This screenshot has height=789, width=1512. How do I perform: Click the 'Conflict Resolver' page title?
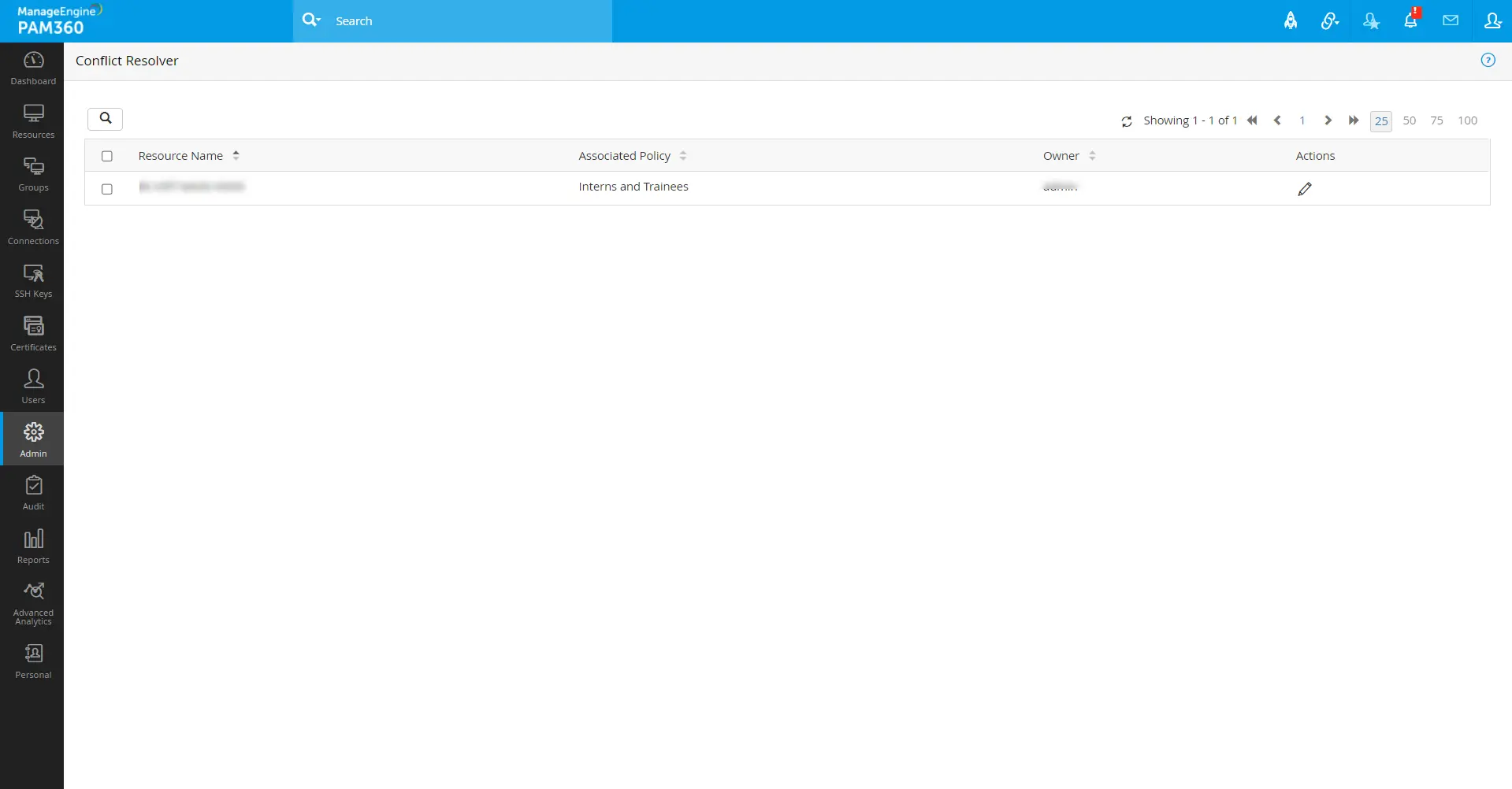pyautogui.click(x=127, y=61)
